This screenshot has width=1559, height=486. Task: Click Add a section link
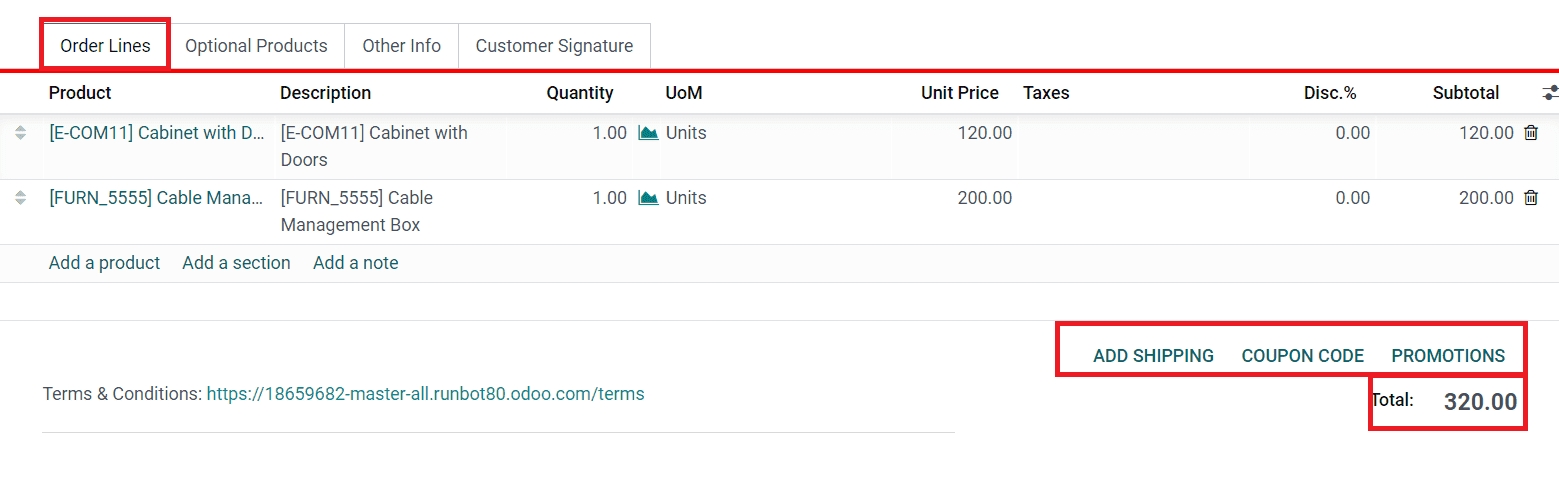pos(236,263)
